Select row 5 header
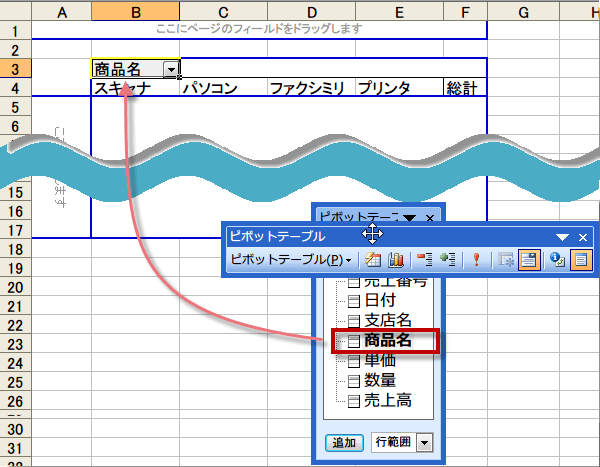The height and width of the screenshot is (467, 600). pyautogui.click(x=15, y=107)
